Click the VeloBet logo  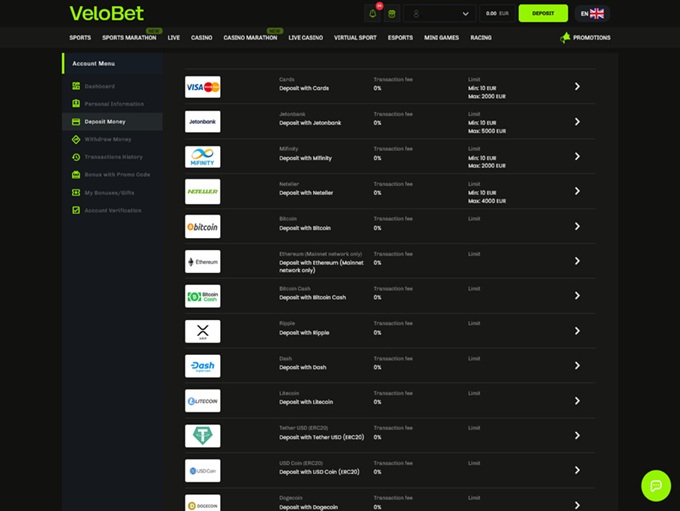click(106, 14)
